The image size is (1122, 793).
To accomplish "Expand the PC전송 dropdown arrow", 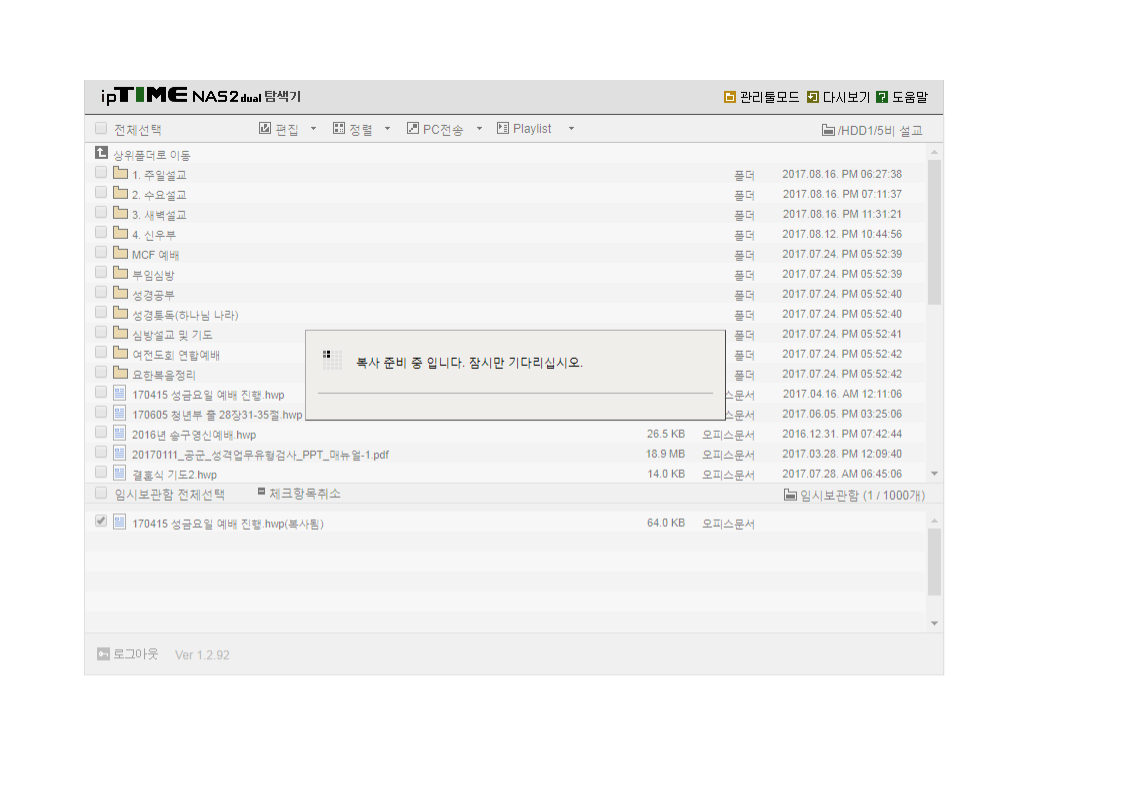I will 479,129.
